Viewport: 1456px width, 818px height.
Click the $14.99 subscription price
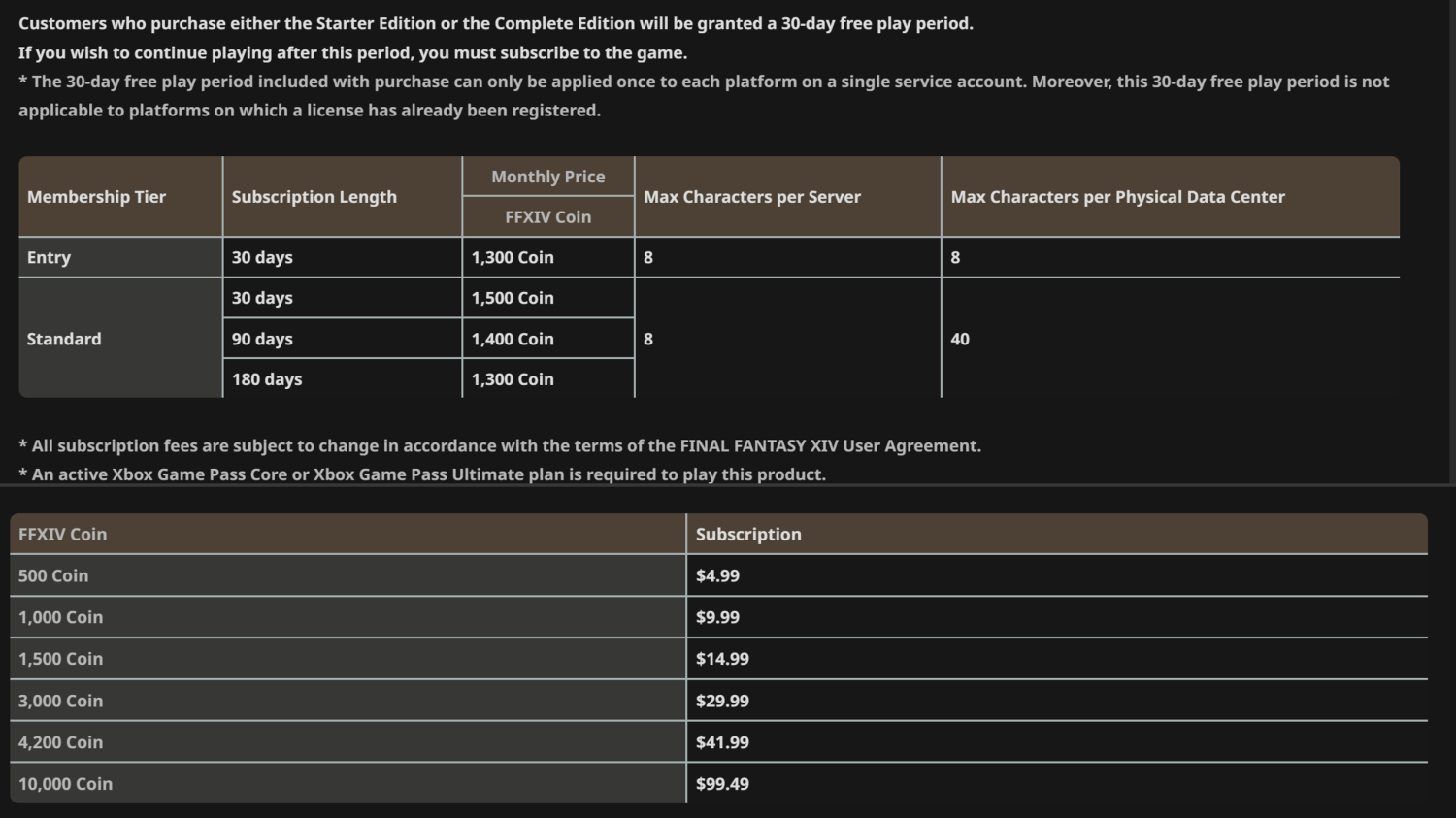click(x=722, y=659)
